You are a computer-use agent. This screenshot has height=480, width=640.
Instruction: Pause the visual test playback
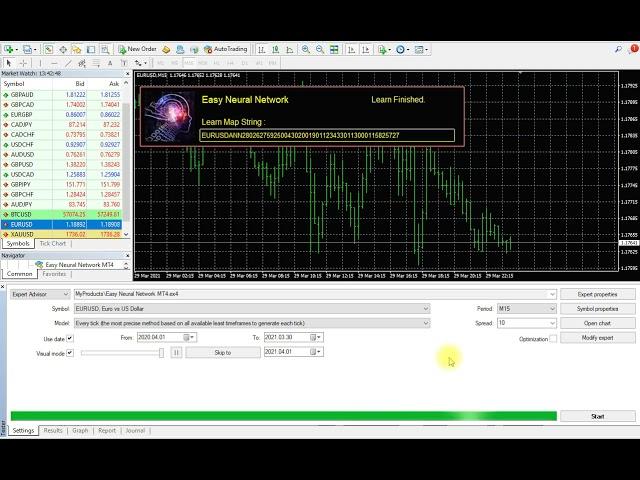coord(176,352)
